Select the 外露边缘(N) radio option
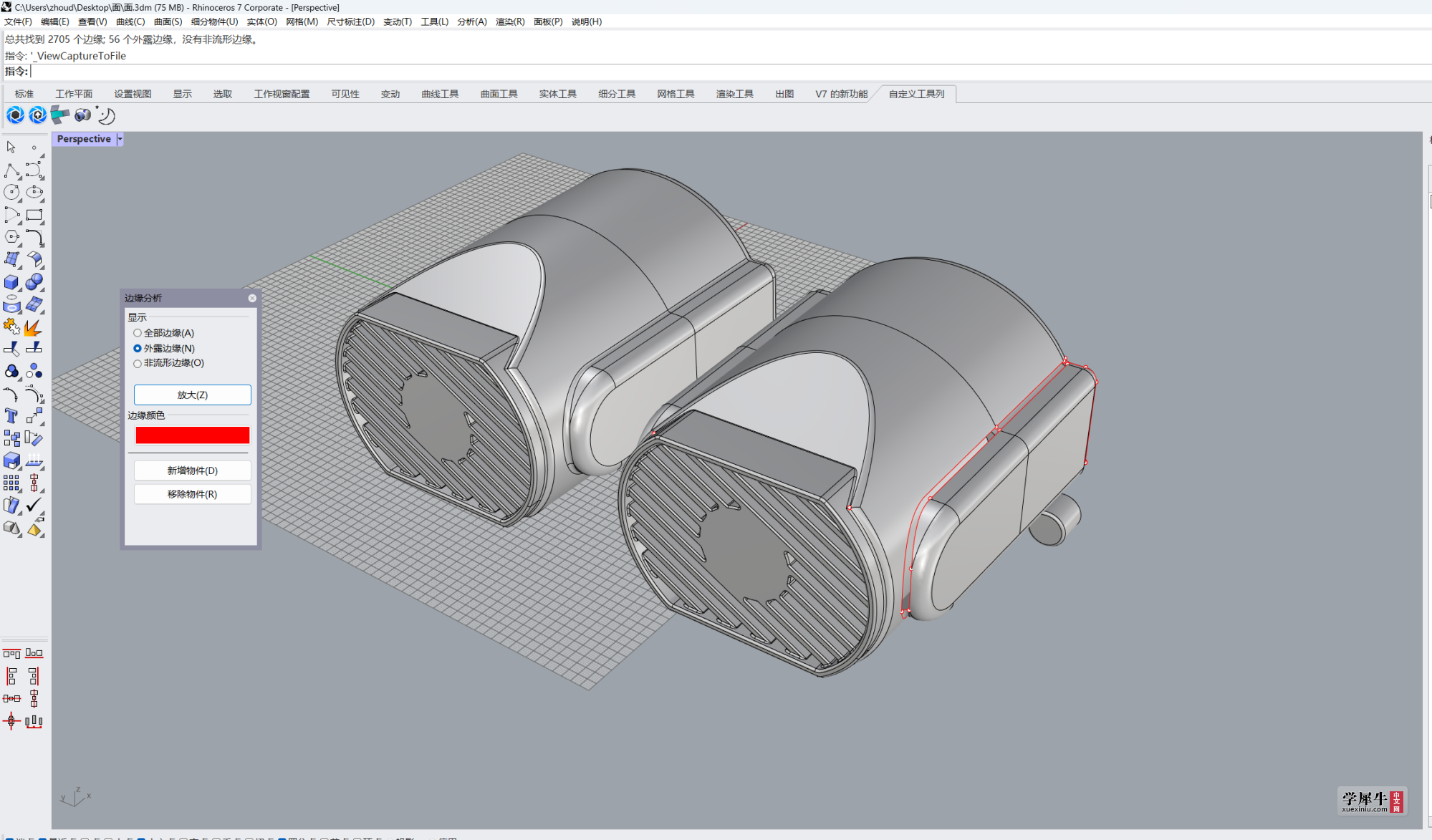 pyautogui.click(x=164, y=348)
